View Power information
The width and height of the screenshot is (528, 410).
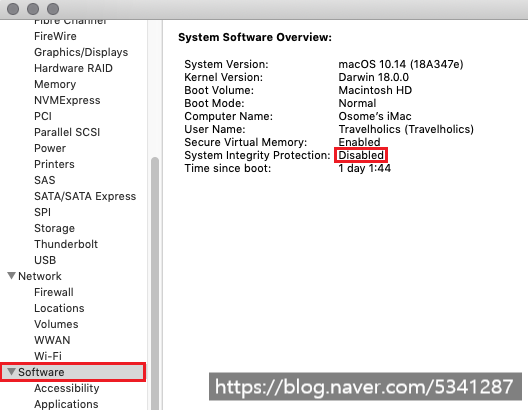50,148
